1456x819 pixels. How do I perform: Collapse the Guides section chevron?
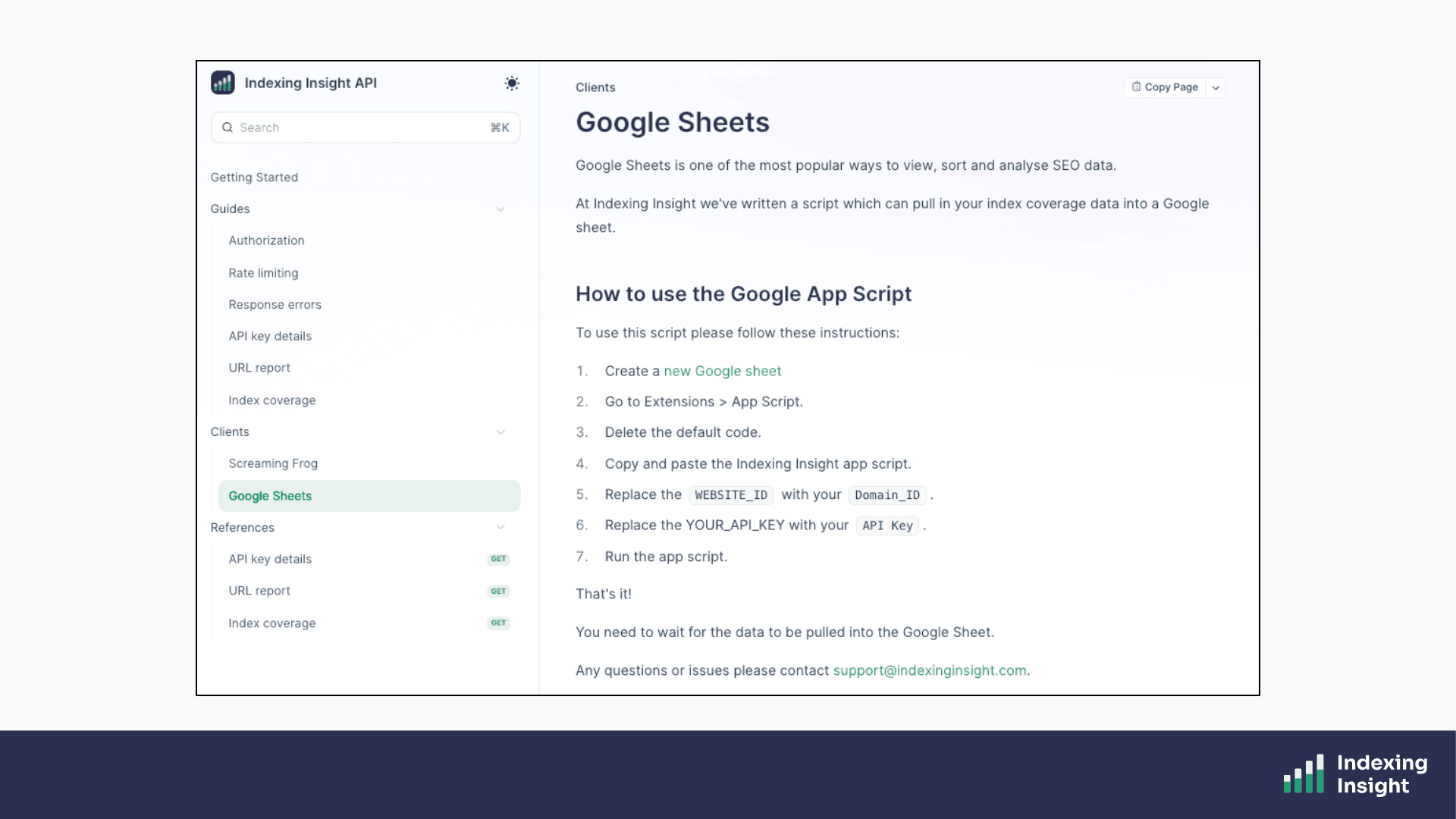(500, 209)
